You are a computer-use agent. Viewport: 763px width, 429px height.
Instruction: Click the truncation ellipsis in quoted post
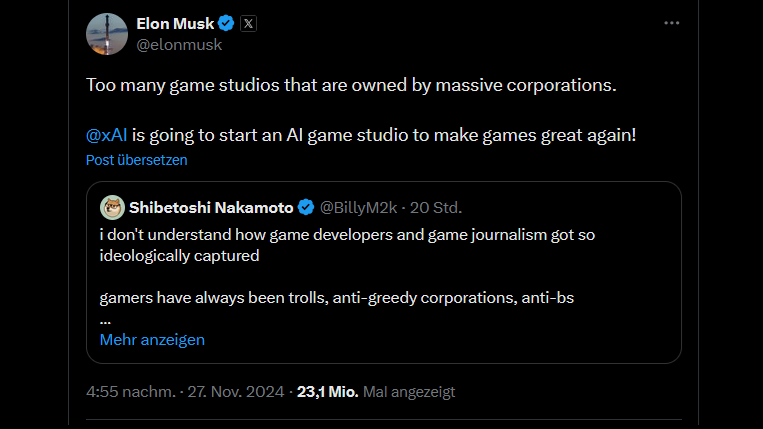click(x=105, y=319)
